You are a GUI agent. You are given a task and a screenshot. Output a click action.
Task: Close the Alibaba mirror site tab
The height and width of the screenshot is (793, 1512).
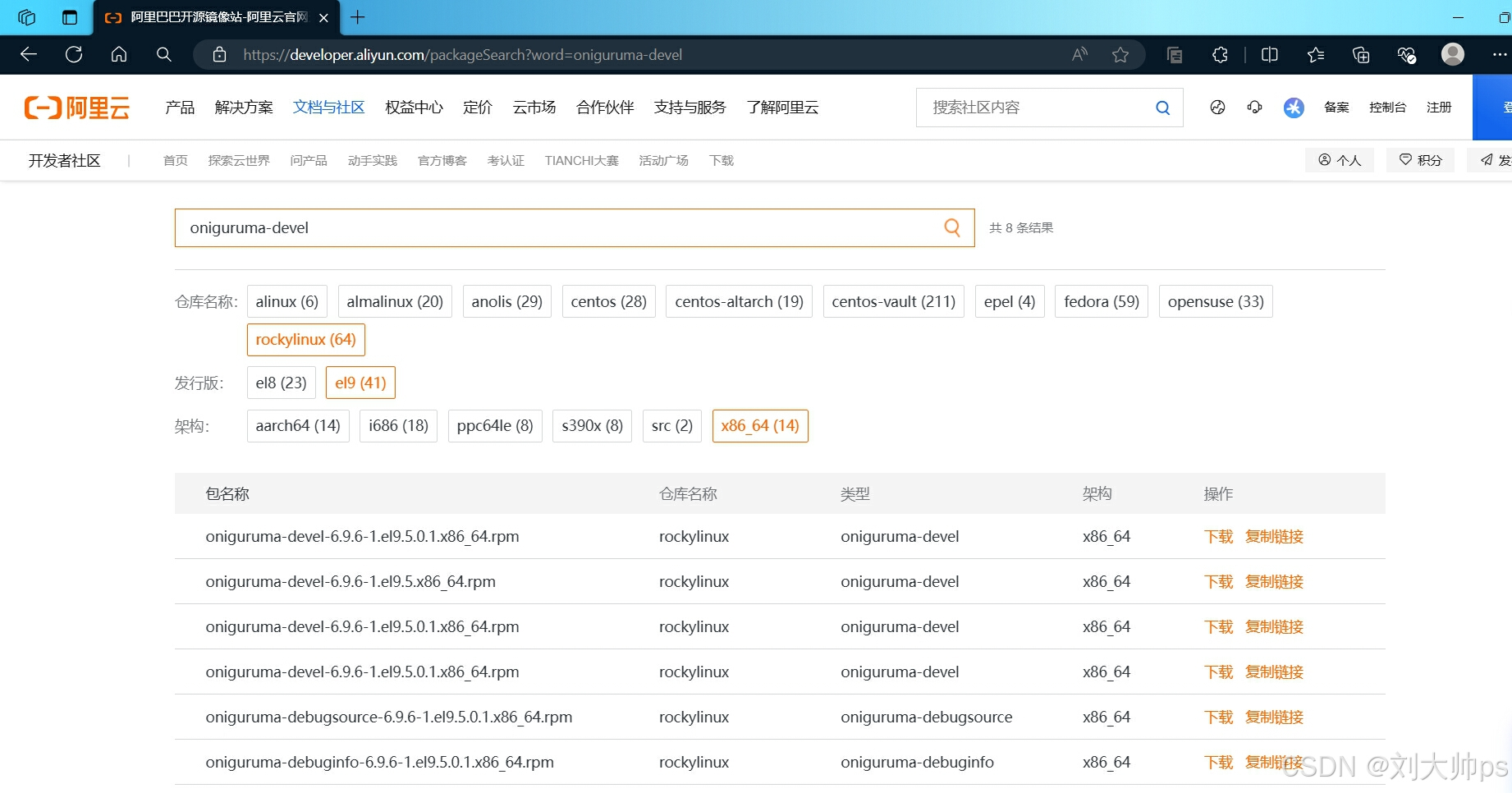coord(323,17)
